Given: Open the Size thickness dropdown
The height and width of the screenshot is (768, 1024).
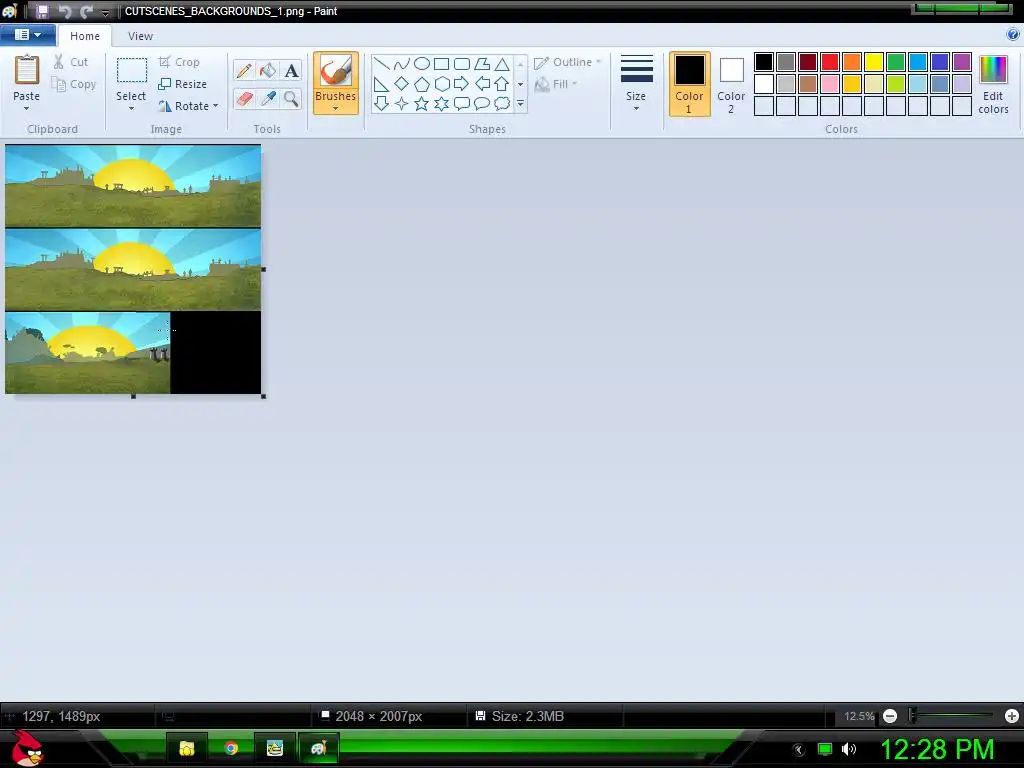Looking at the screenshot, I should point(636,84).
